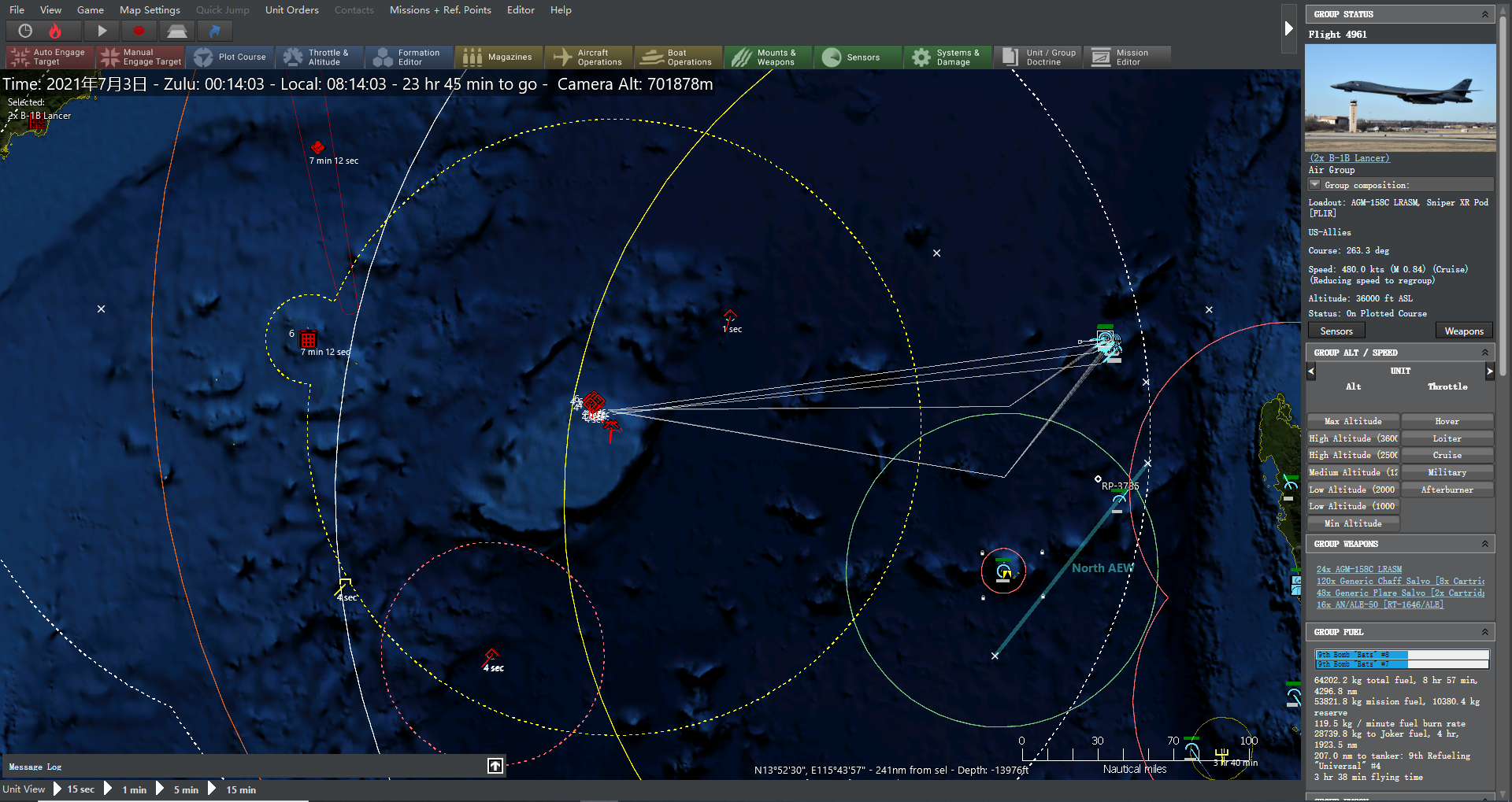
Task: Click the Weapons button in status panel
Action: click(1464, 331)
